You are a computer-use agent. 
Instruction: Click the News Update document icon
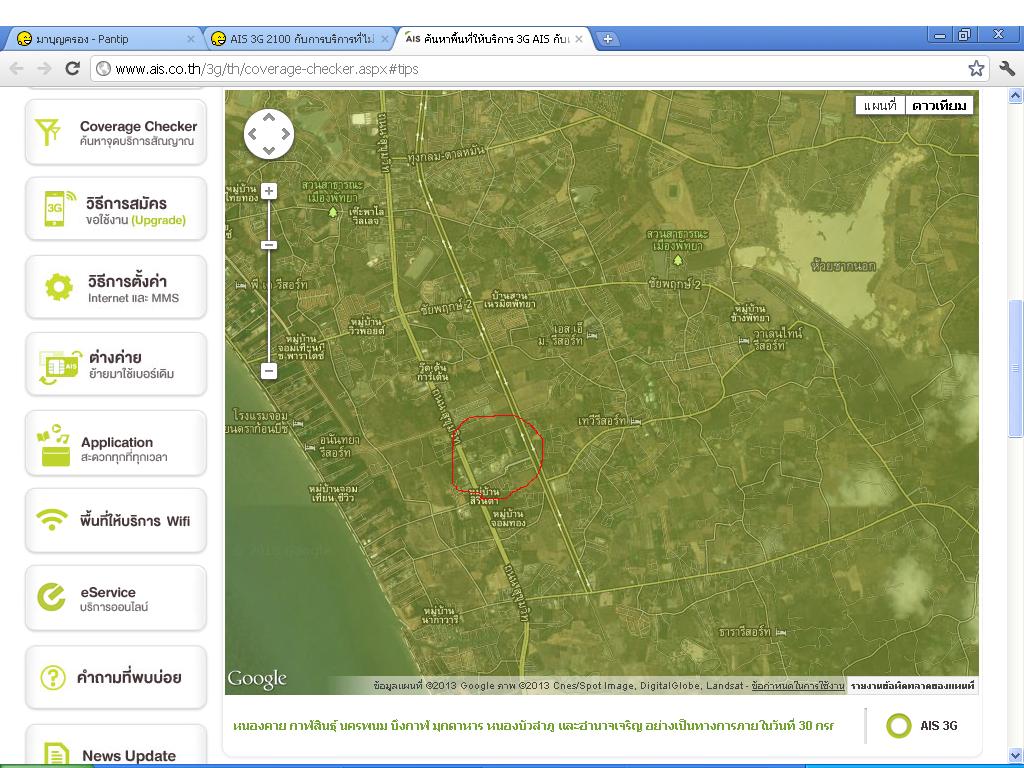pos(57,754)
